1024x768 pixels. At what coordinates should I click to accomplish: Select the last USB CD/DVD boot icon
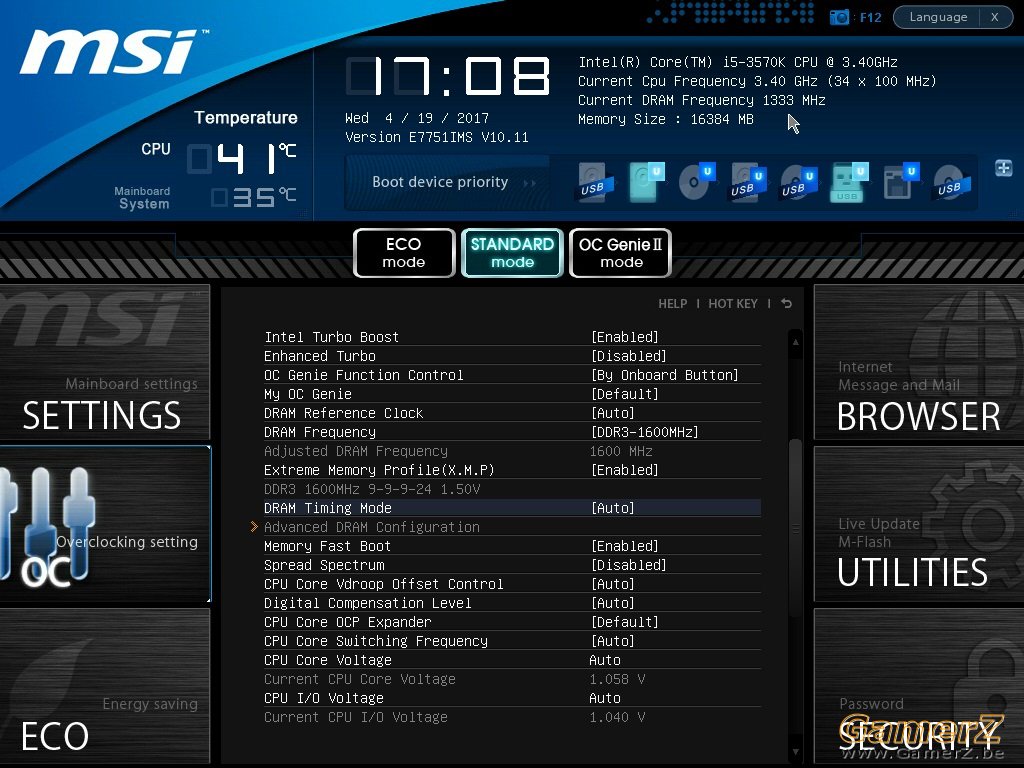tap(952, 183)
